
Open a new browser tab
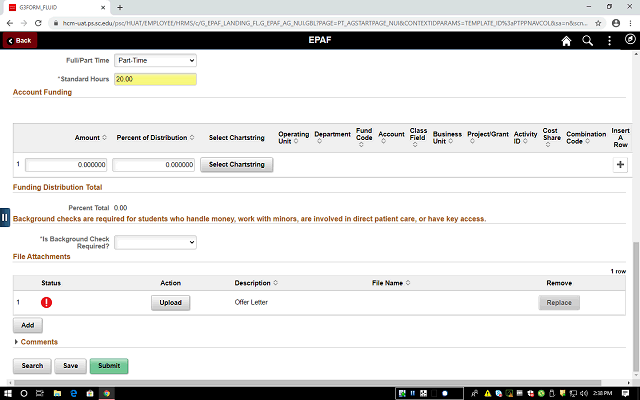(120, 7)
